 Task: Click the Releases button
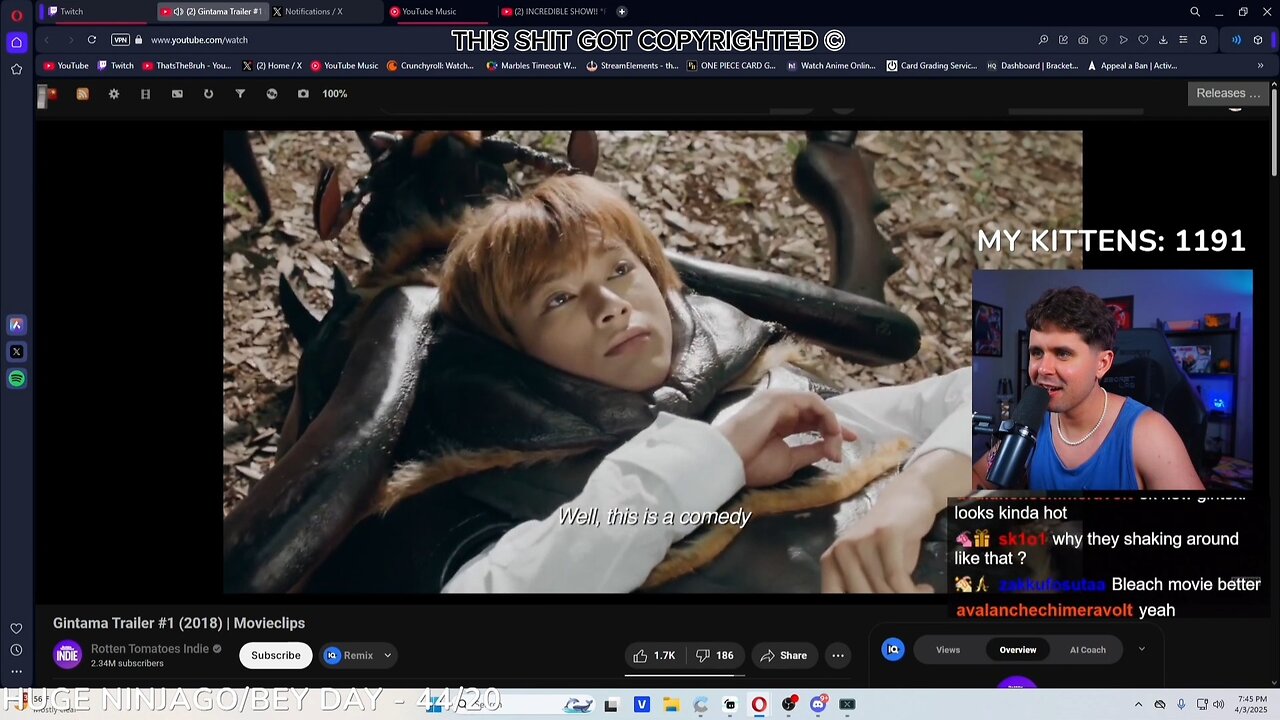point(1228,93)
